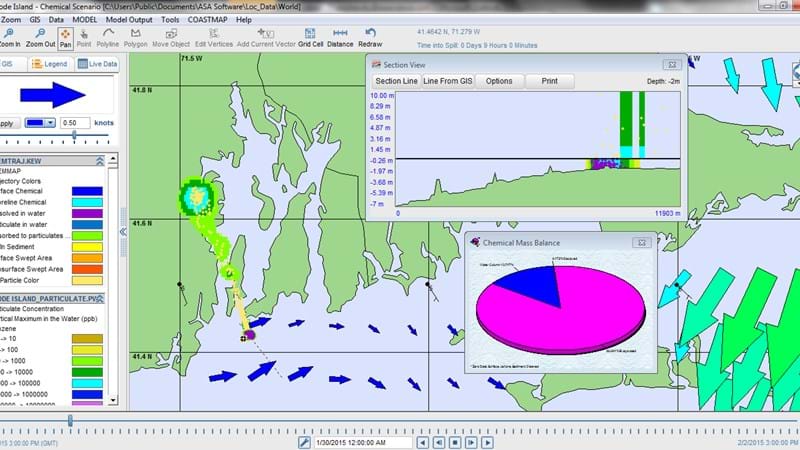The width and height of the screenshot is (800, 450).
Task: Click the Particle Color swatch
Action: (x=87, y=281)
